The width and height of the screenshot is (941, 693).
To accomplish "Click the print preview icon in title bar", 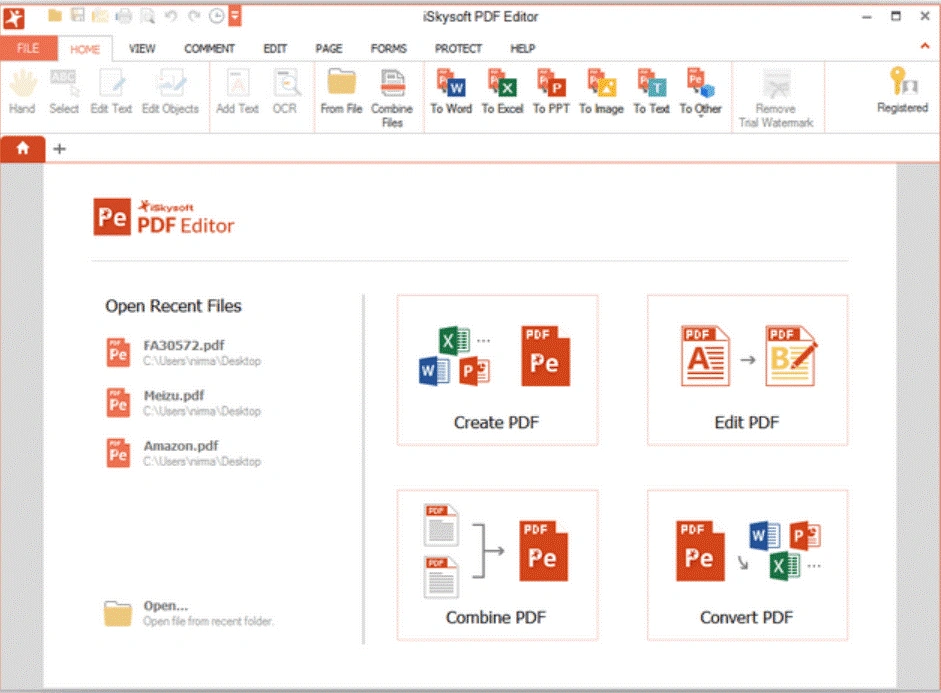I will [147, 16].
